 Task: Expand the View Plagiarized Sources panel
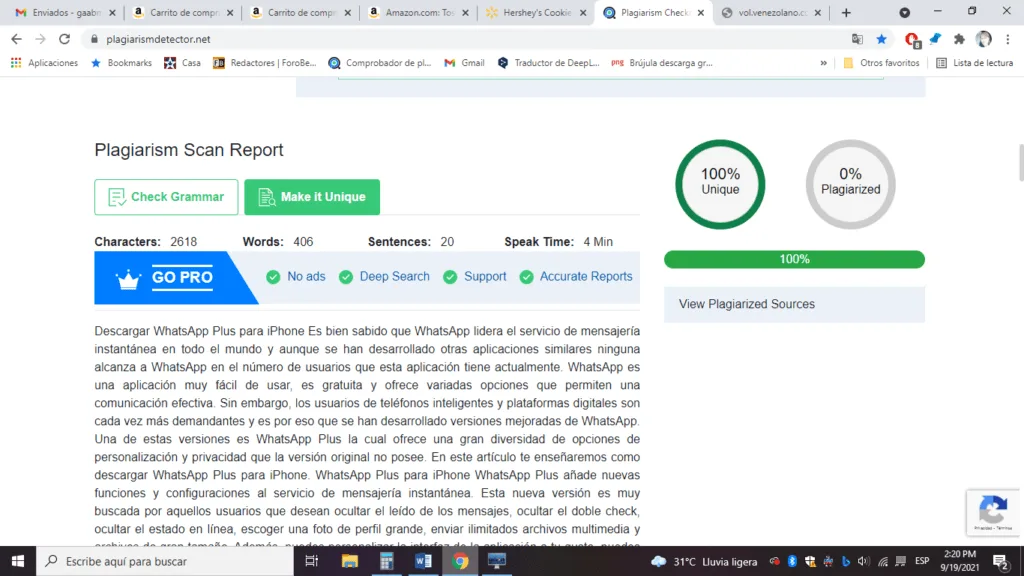(x=794, y=304)
